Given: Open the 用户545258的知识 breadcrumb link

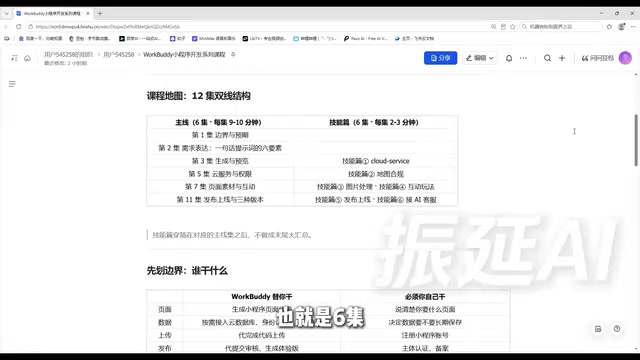Looking at the screenshot, I should 69,54.
